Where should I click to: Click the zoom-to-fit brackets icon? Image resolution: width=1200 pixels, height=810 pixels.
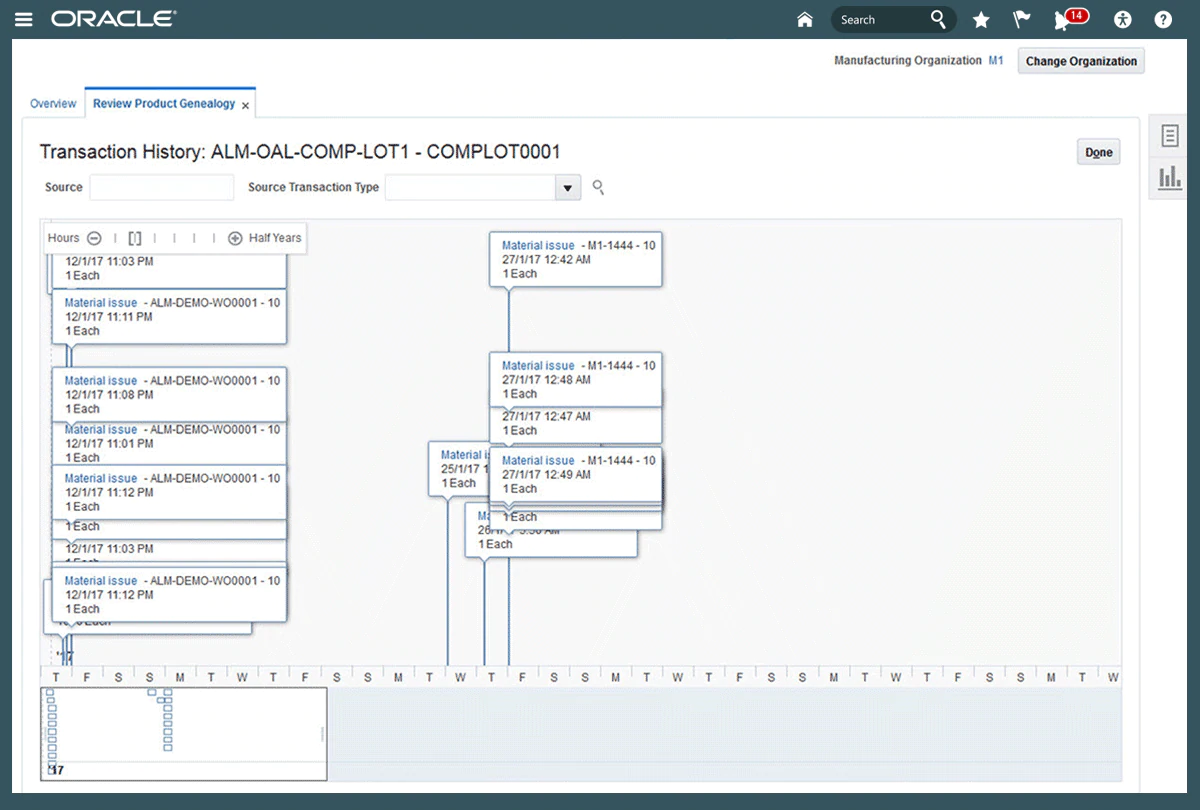coord(135,238)
